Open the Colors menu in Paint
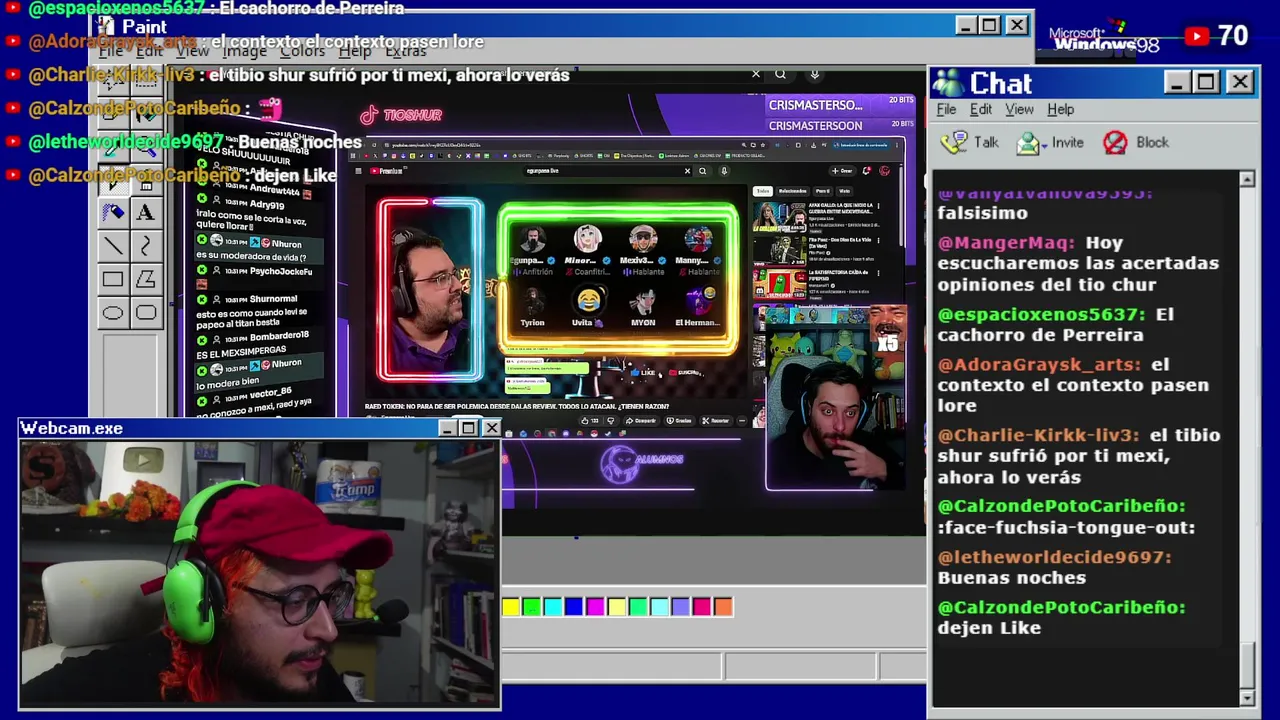 tap(302, 51)
